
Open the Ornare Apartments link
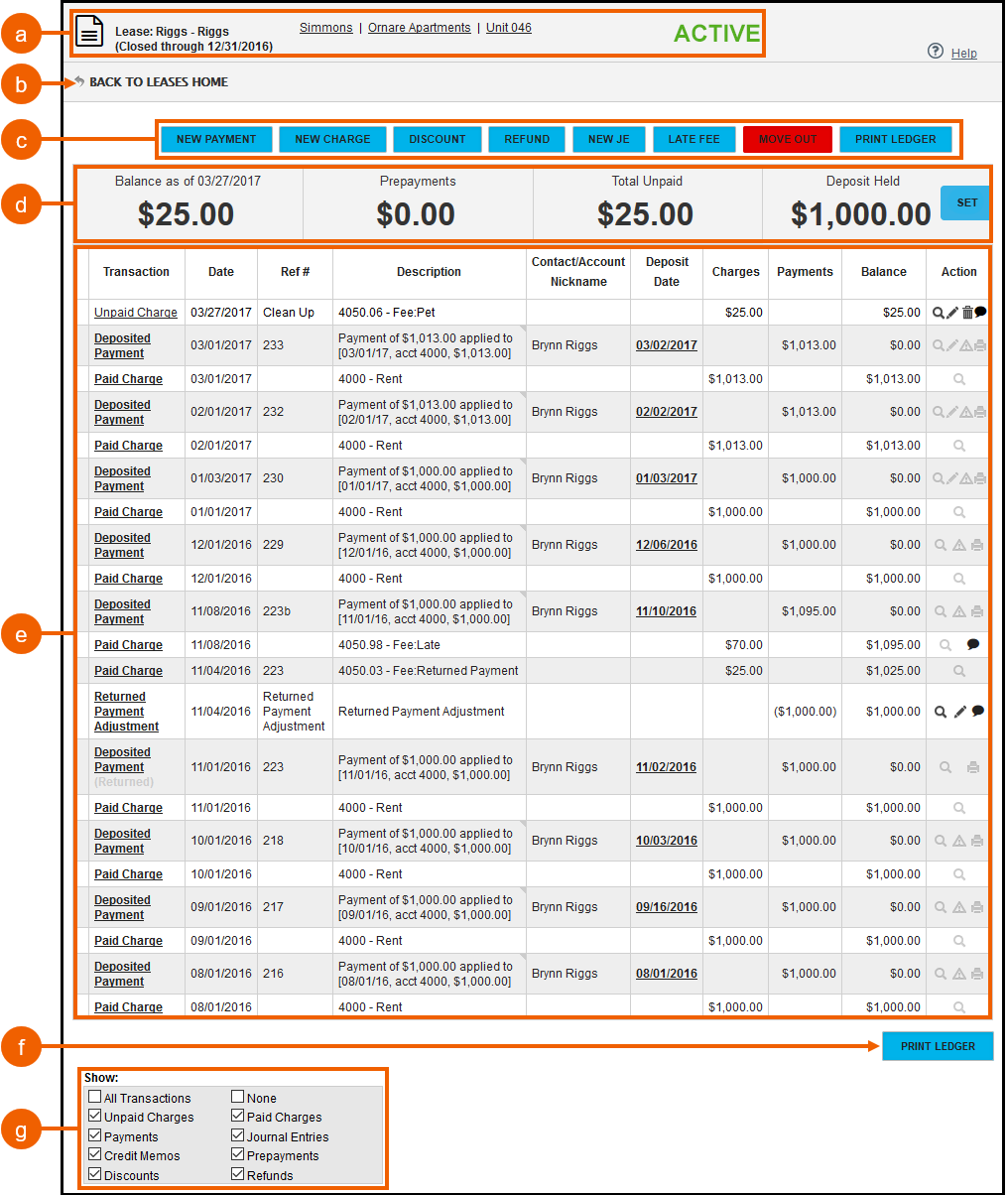[418, 27]
